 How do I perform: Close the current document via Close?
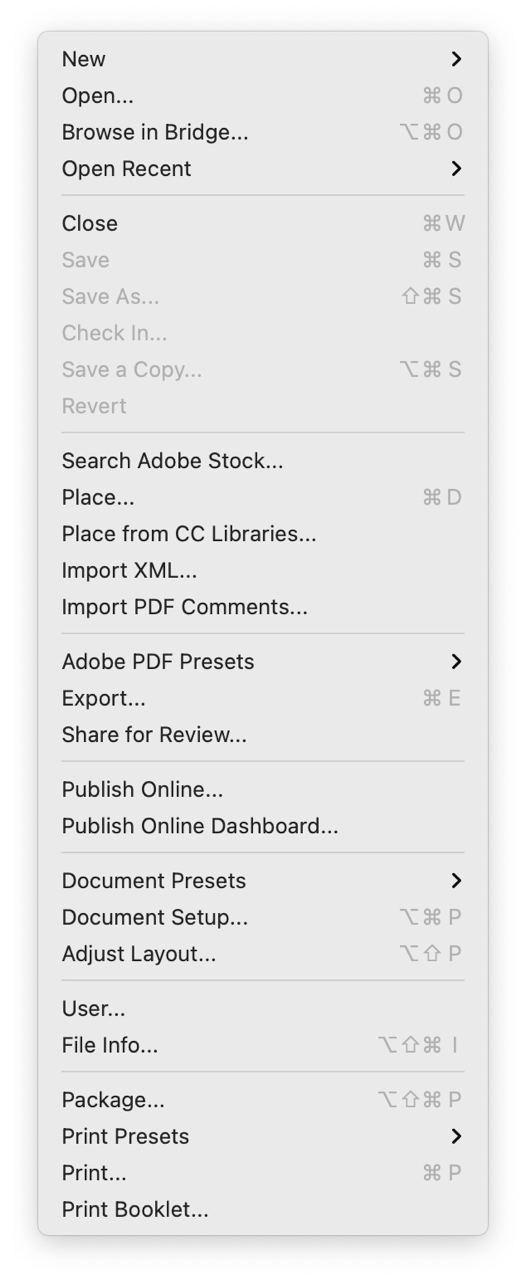coord(263,223)
